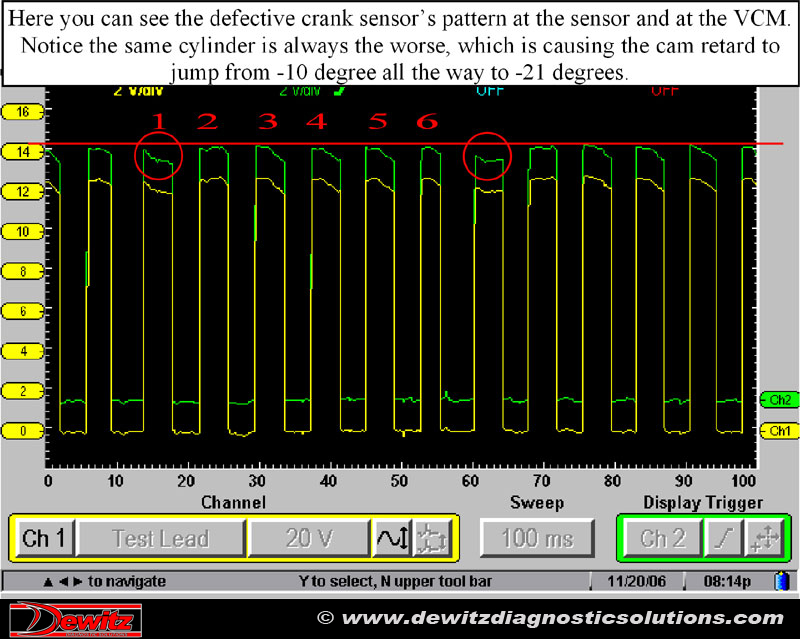Click the 100 ms time axis label
The image size is (800, 639).
[743, 481]
